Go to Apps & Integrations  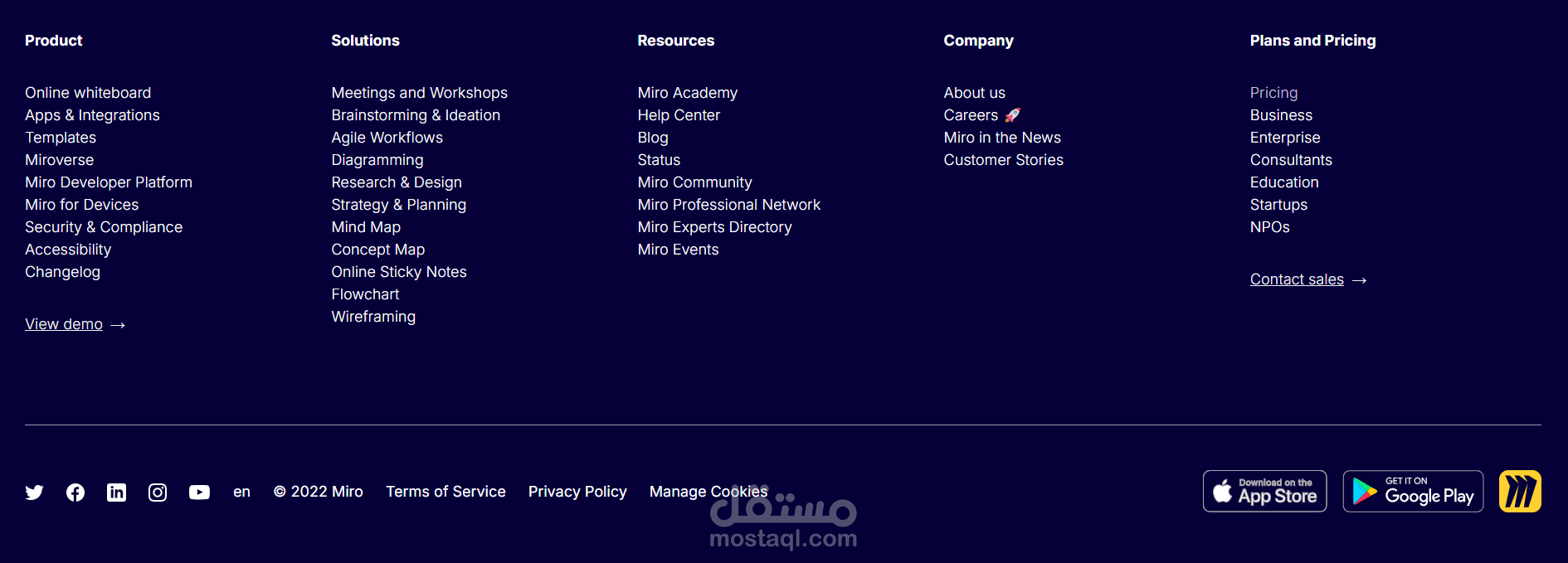pos(92,115)
